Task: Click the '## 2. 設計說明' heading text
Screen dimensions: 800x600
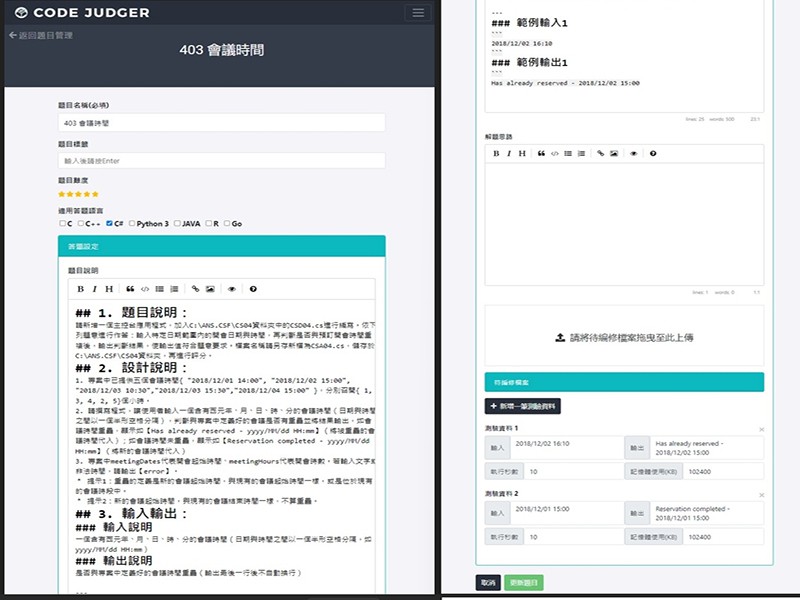Action: (x=132, y=367)
